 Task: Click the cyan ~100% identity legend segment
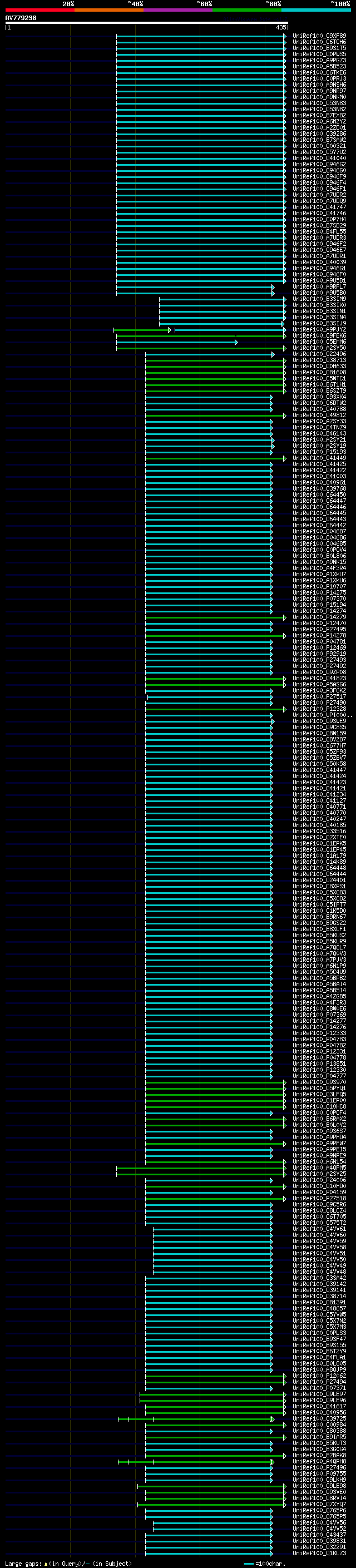point(315,10)
